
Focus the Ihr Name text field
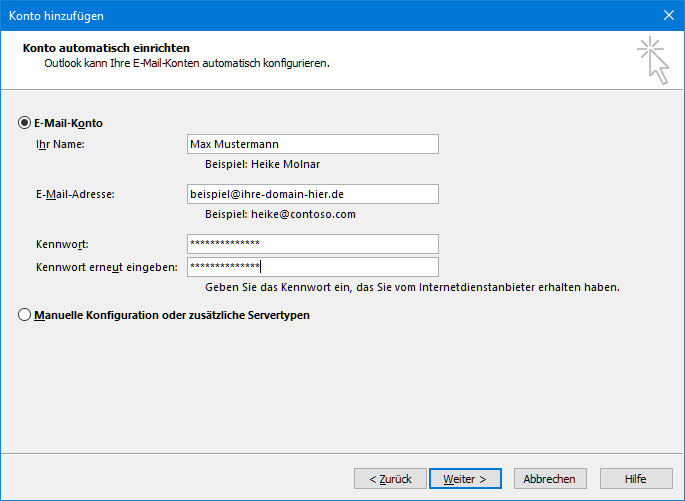click(x=312, y=144)
